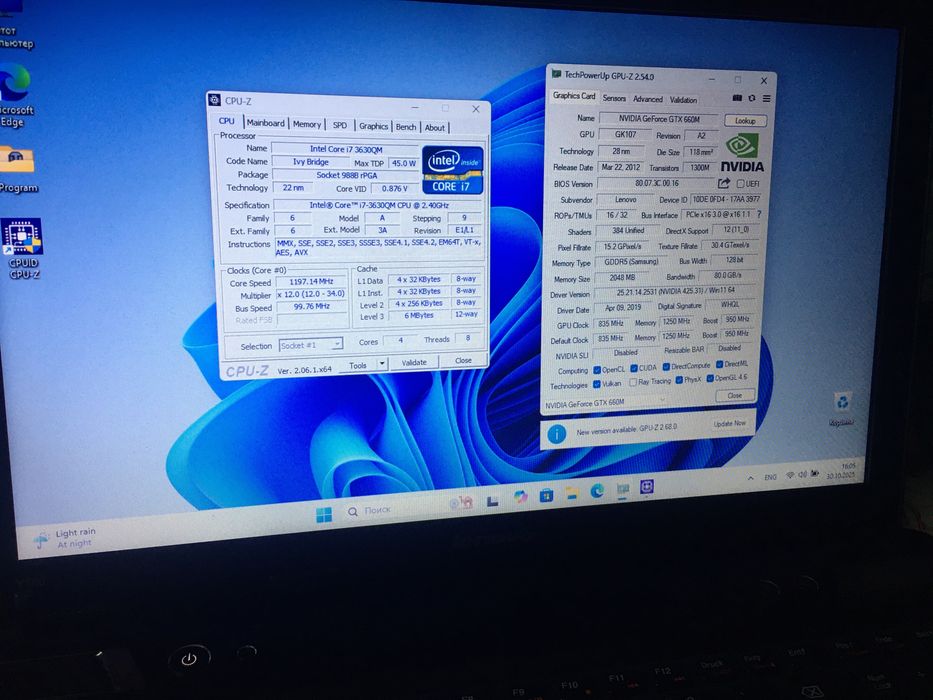The height and width of the screenshot is (700, 933).
Task: Click the Bus Interface question mark icon
Action: (759, 214)
